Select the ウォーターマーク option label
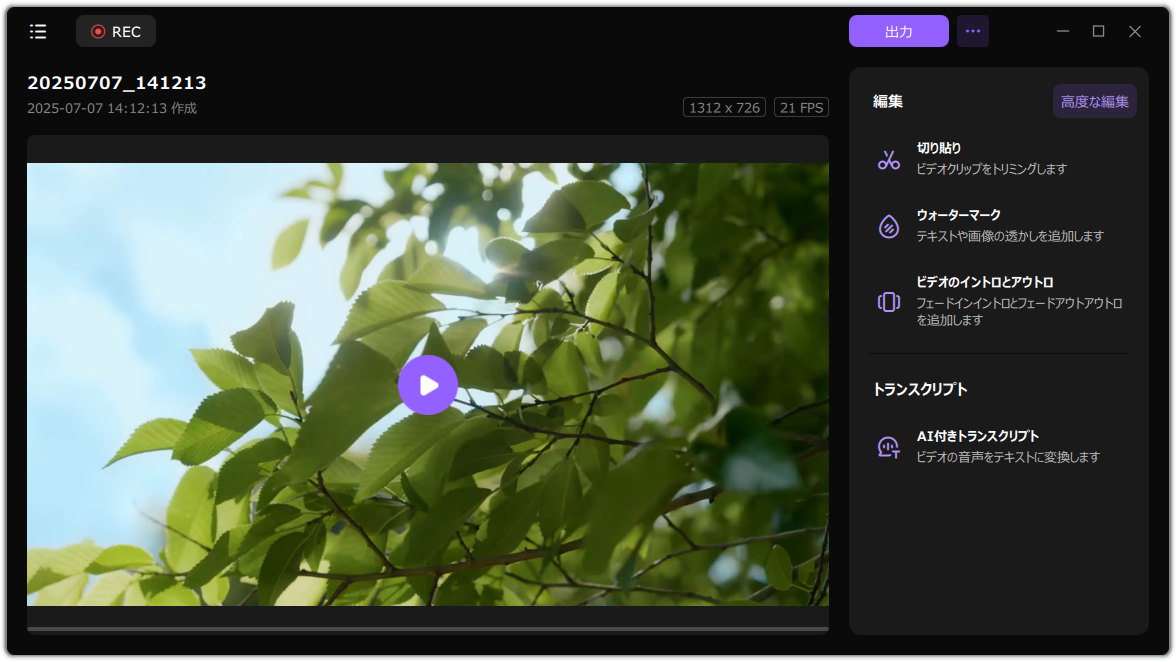This screenshot has height=662, width=1176. point(958,216)
